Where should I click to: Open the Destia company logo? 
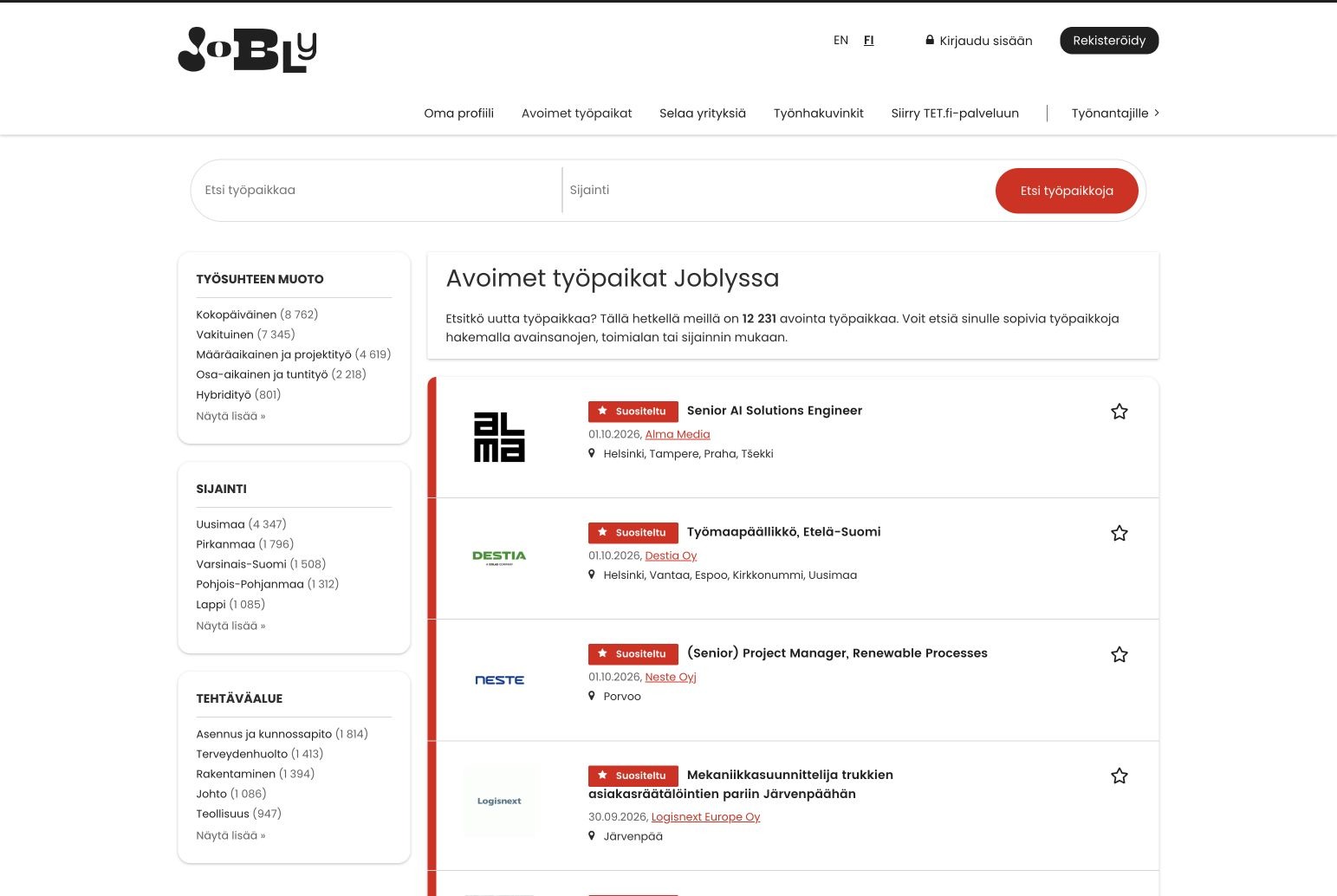click(x=499, y=557)
